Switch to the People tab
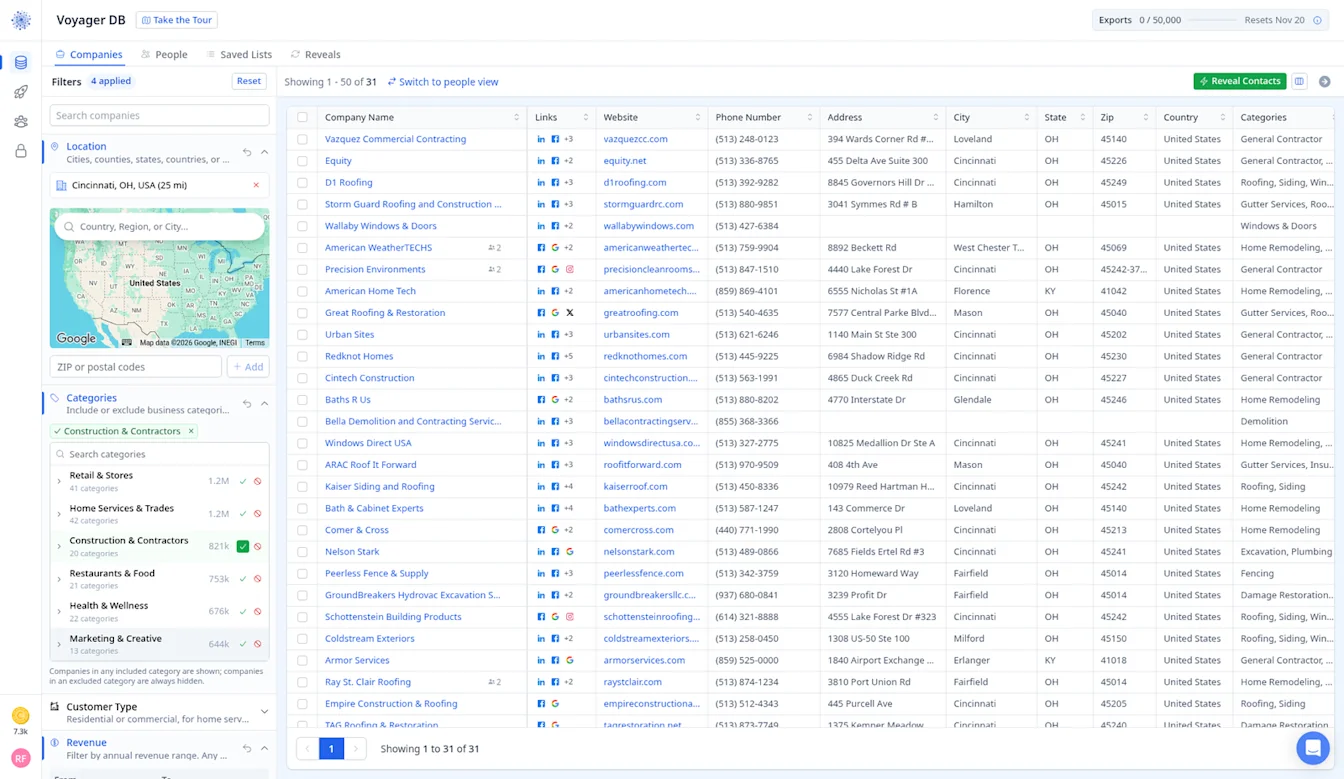 coord(164,55)
